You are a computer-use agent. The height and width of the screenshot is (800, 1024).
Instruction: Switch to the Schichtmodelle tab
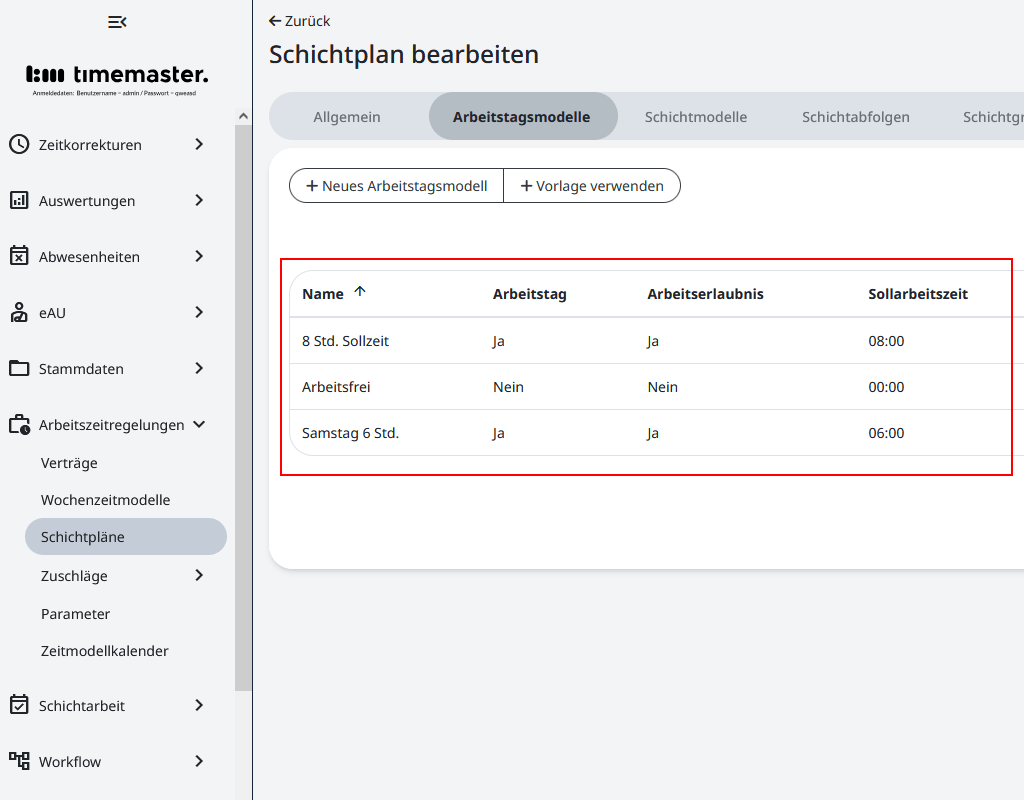(696, 116)
